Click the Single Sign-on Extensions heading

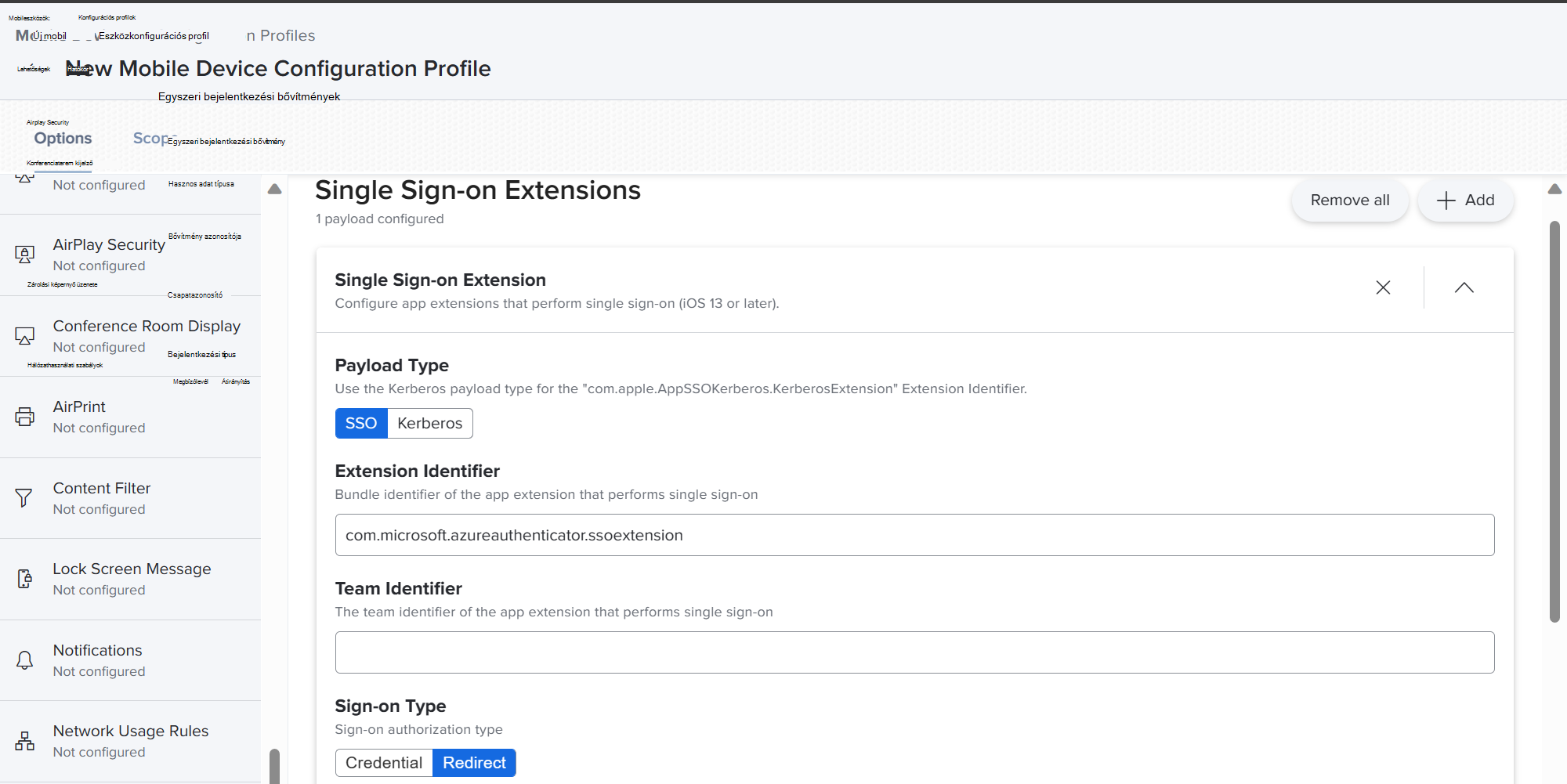478,190
